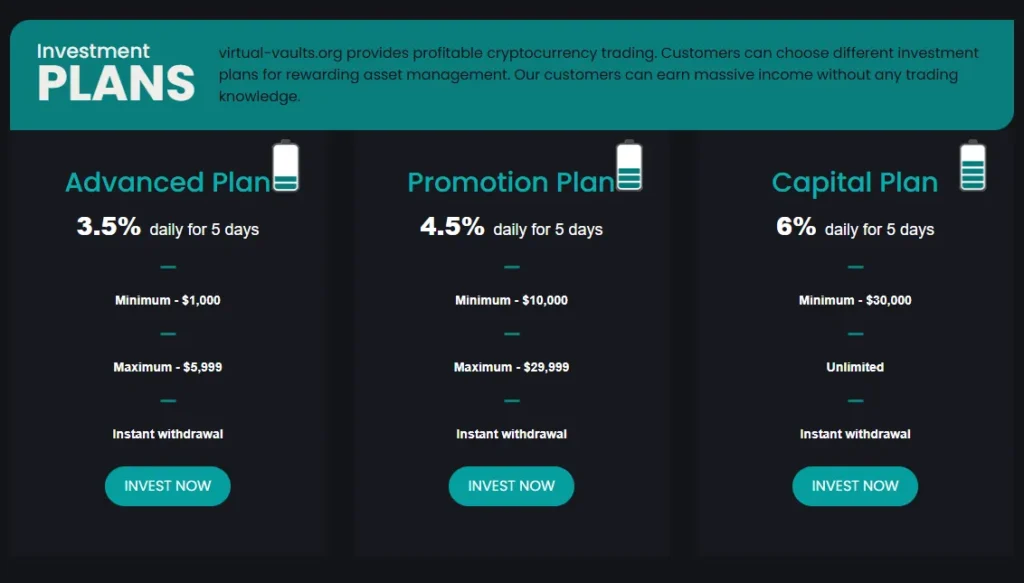Select the Capital Plan heading

point(854,182)
